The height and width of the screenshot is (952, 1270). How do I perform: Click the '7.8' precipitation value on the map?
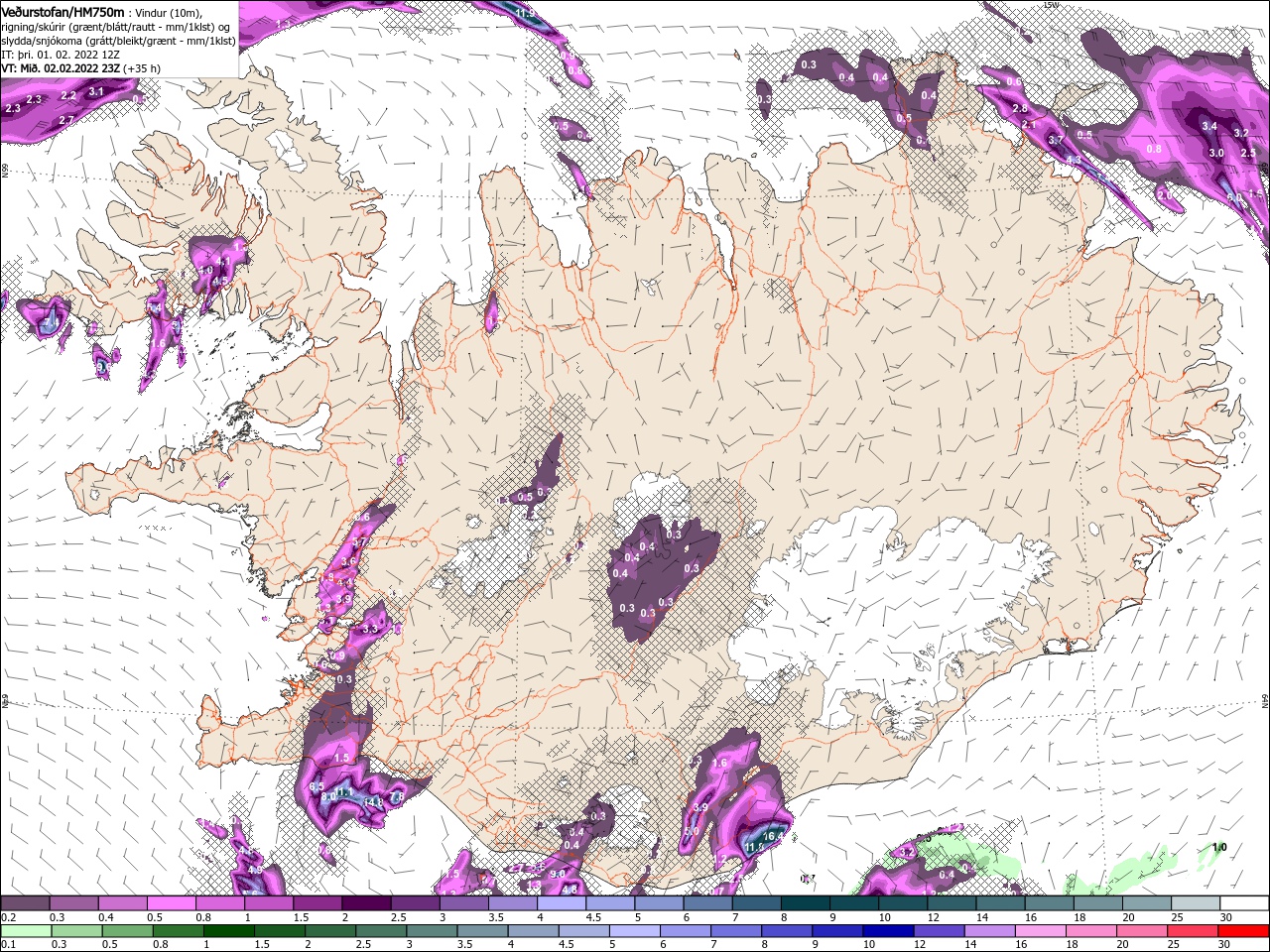(x=395, y=796)
